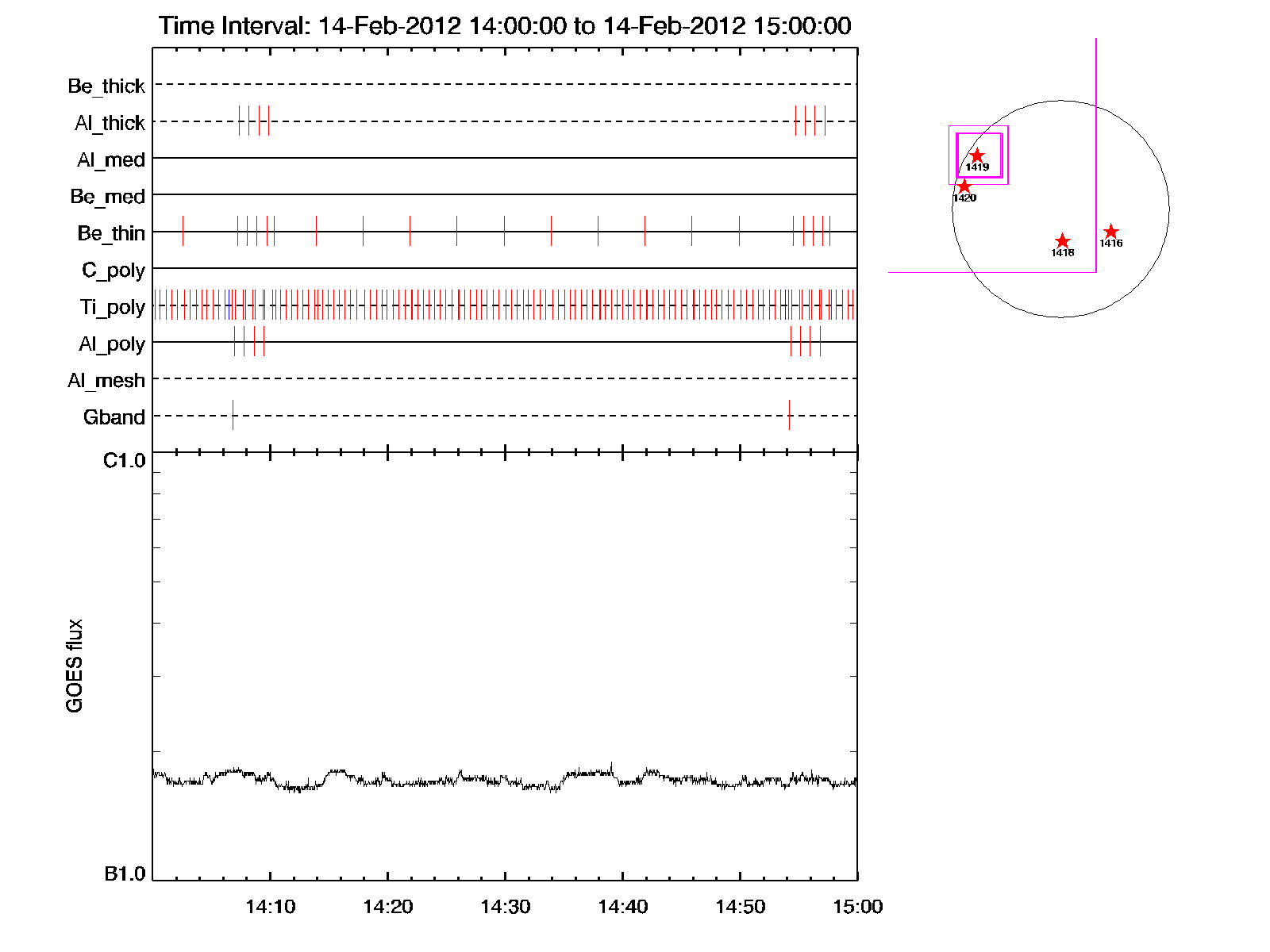The width and height of the screenshot is (1270, 952).
Task: Select the red star above label 1416
Action: (1110, 232)
